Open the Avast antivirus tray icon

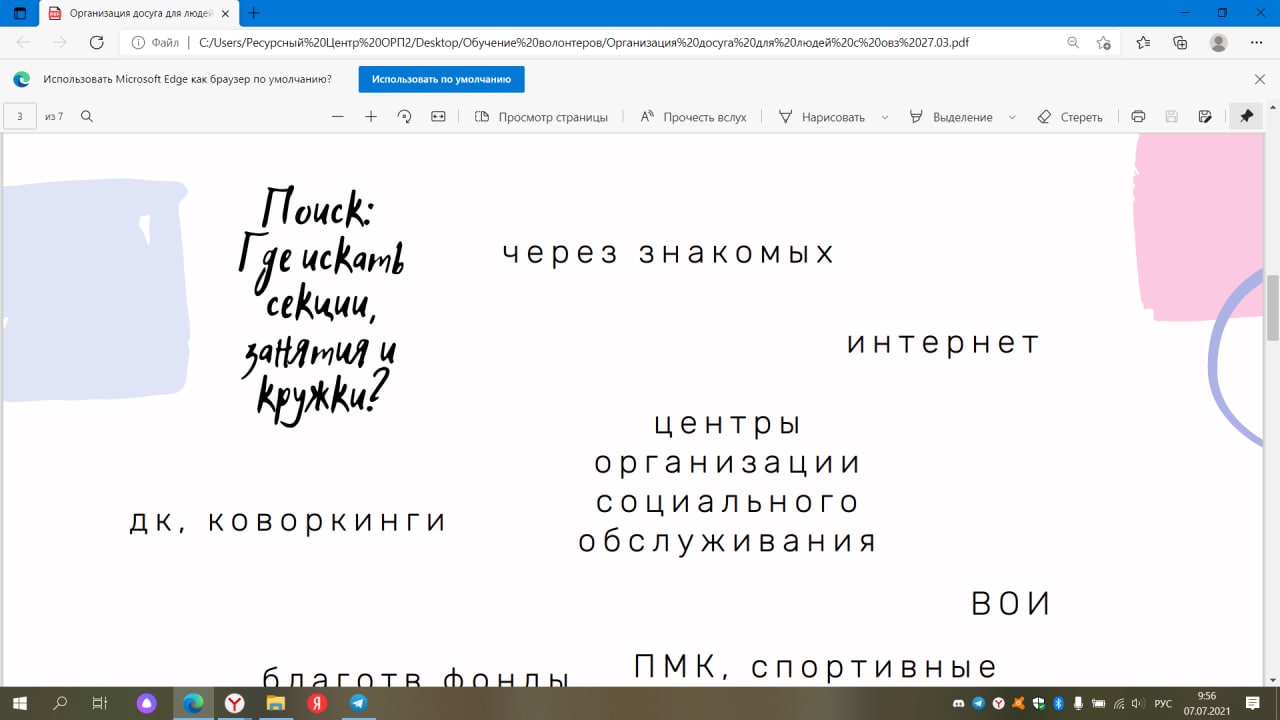pos(1018,704)
